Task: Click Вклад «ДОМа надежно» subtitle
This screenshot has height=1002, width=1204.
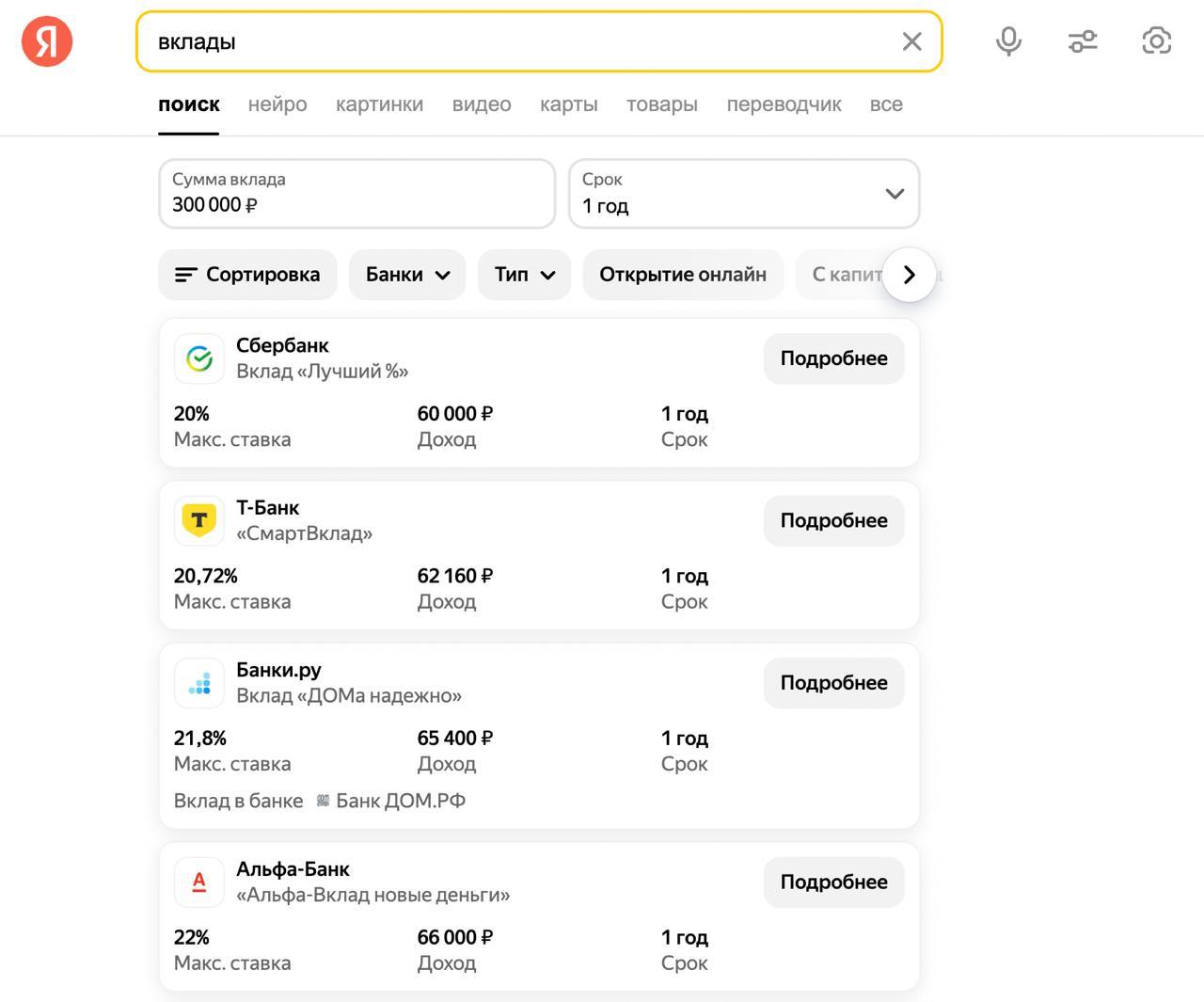Action: click(349, 696)
